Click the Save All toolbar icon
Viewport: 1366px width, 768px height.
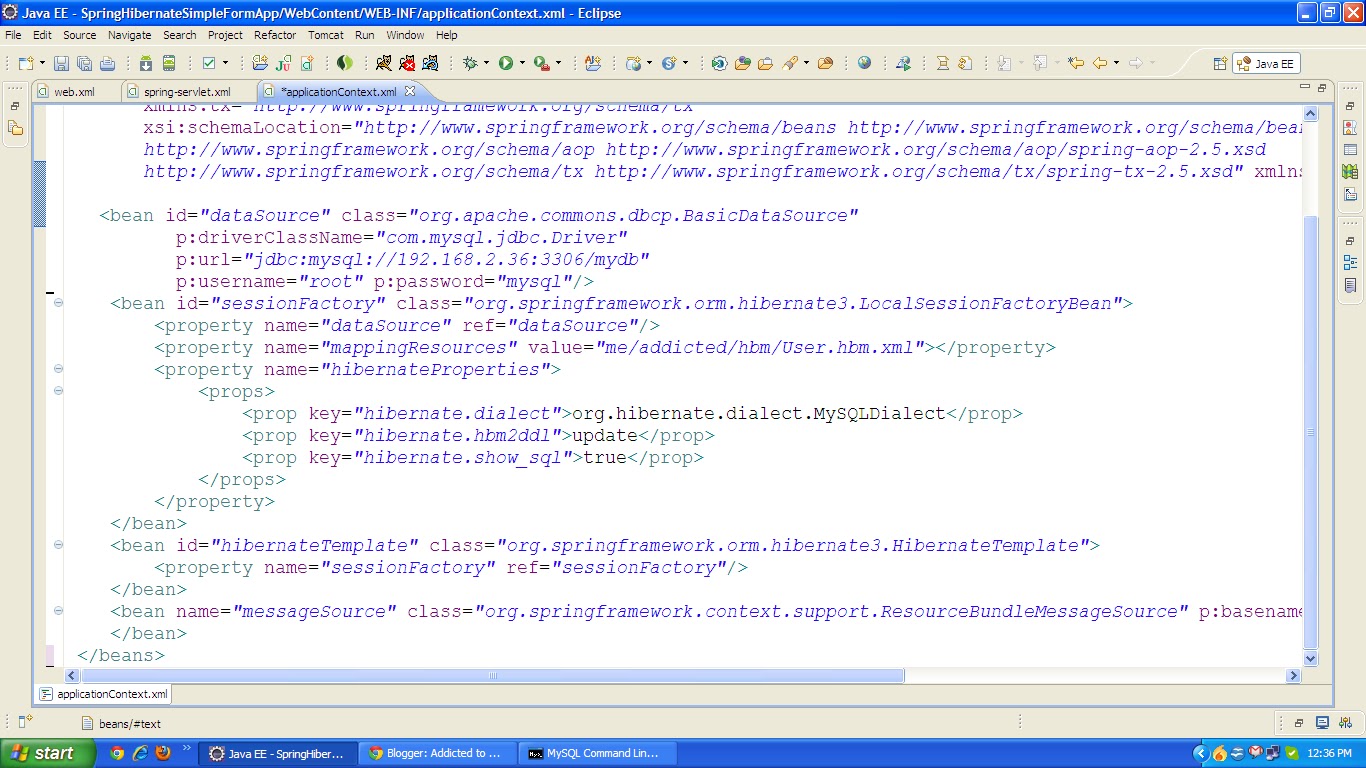(82, 62)
